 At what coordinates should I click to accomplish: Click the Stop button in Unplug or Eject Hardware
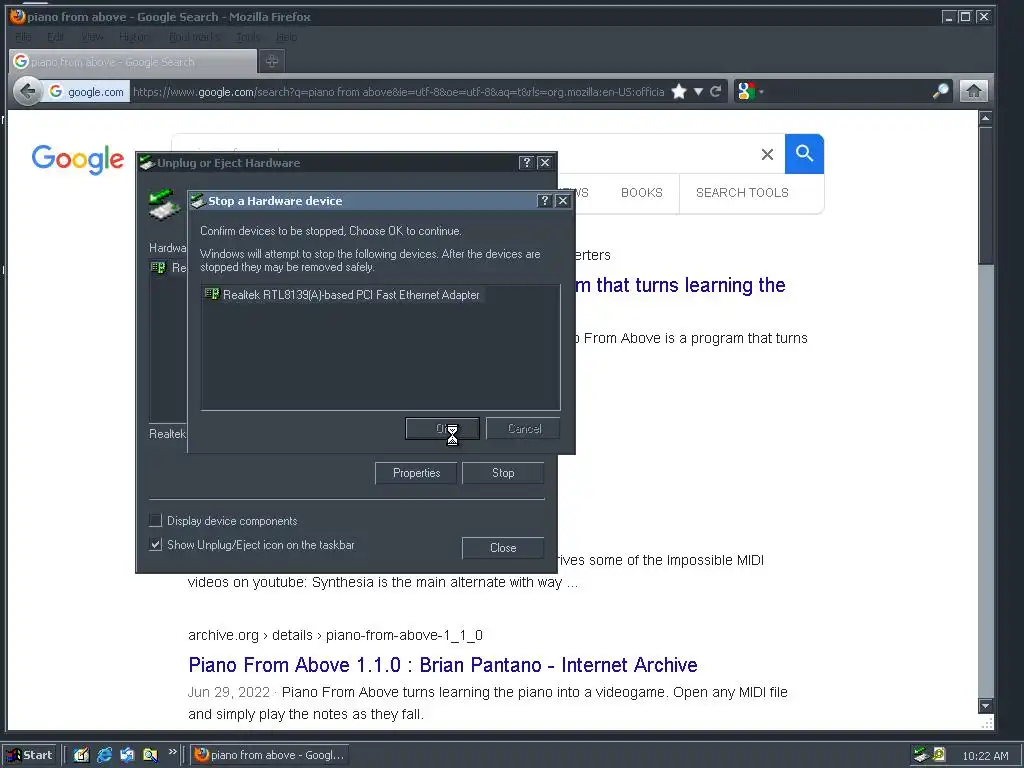503,473
